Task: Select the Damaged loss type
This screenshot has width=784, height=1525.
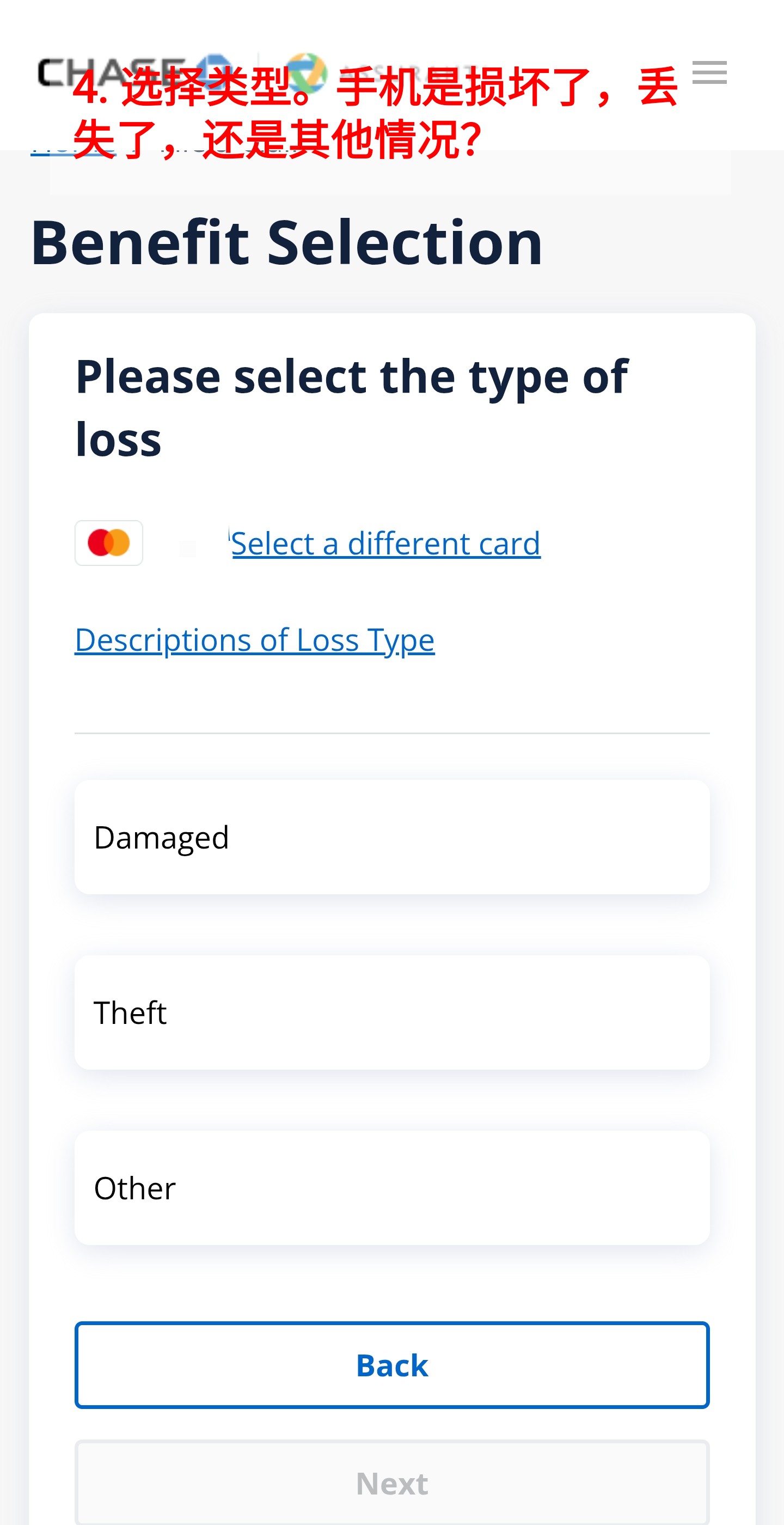Action: point(391,837)
